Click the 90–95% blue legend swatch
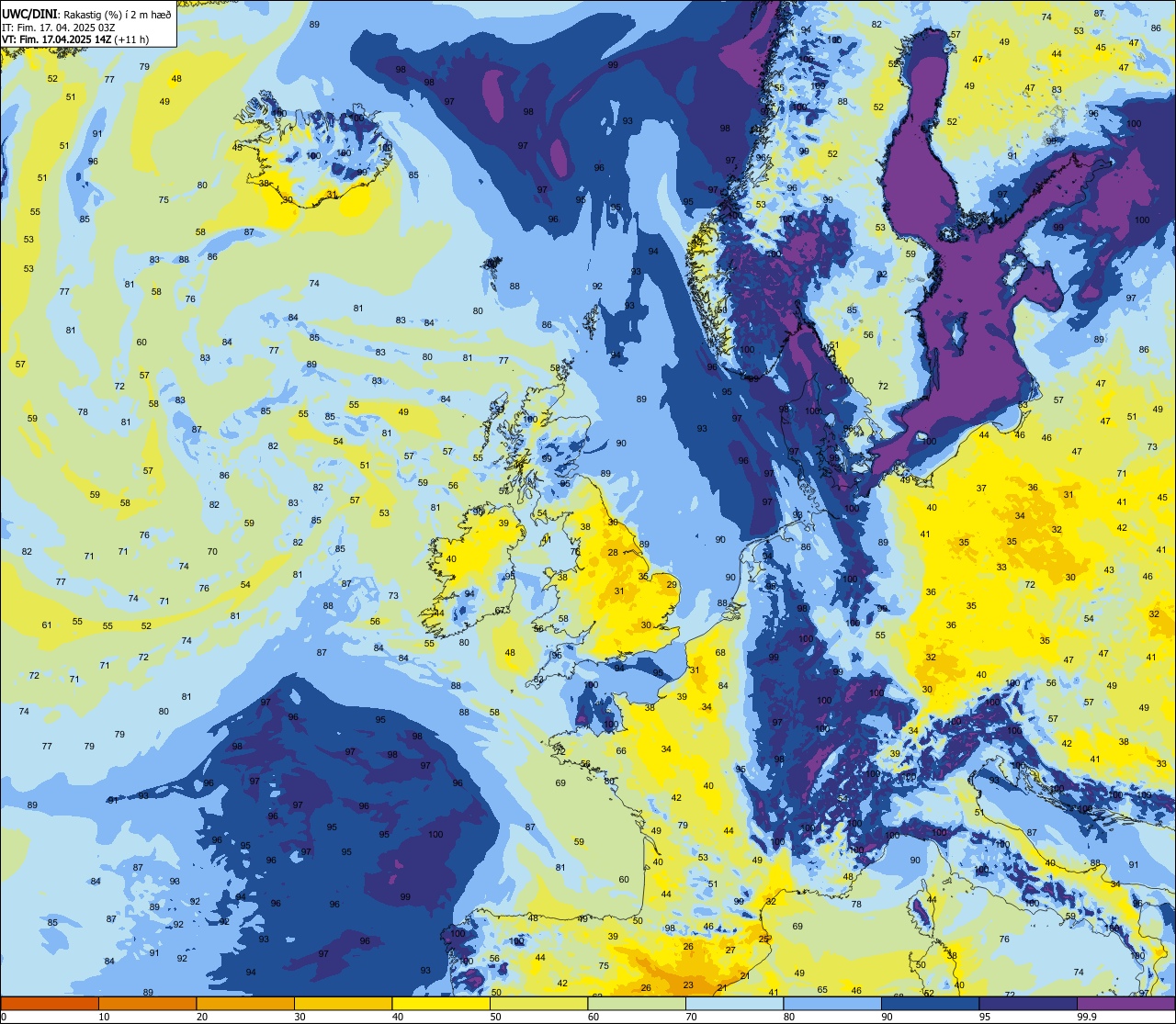The height and width of the screenshot is (1024, 1176). (930, 1004)
